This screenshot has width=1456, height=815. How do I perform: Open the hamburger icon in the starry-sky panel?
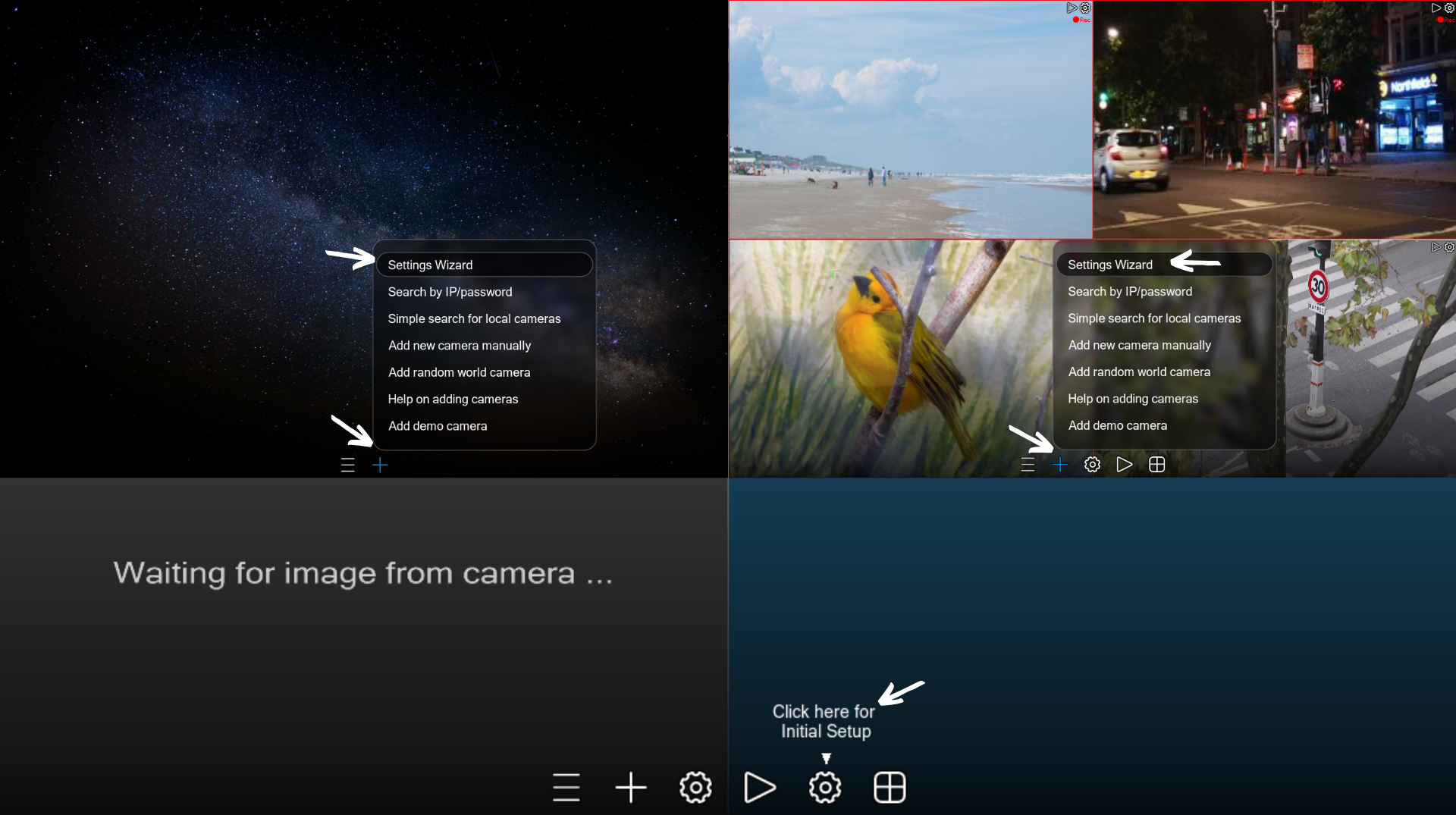[x=348, y=465]
